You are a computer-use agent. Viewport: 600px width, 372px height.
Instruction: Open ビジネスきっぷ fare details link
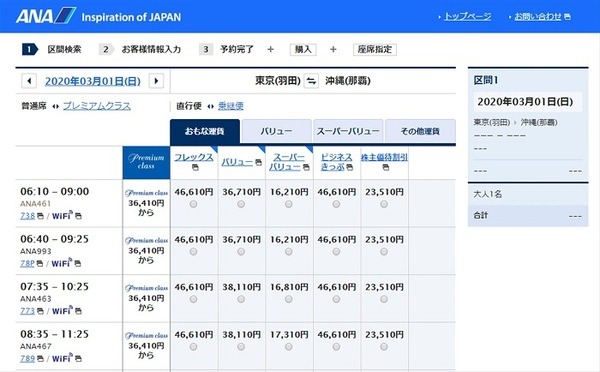point(336,162)
